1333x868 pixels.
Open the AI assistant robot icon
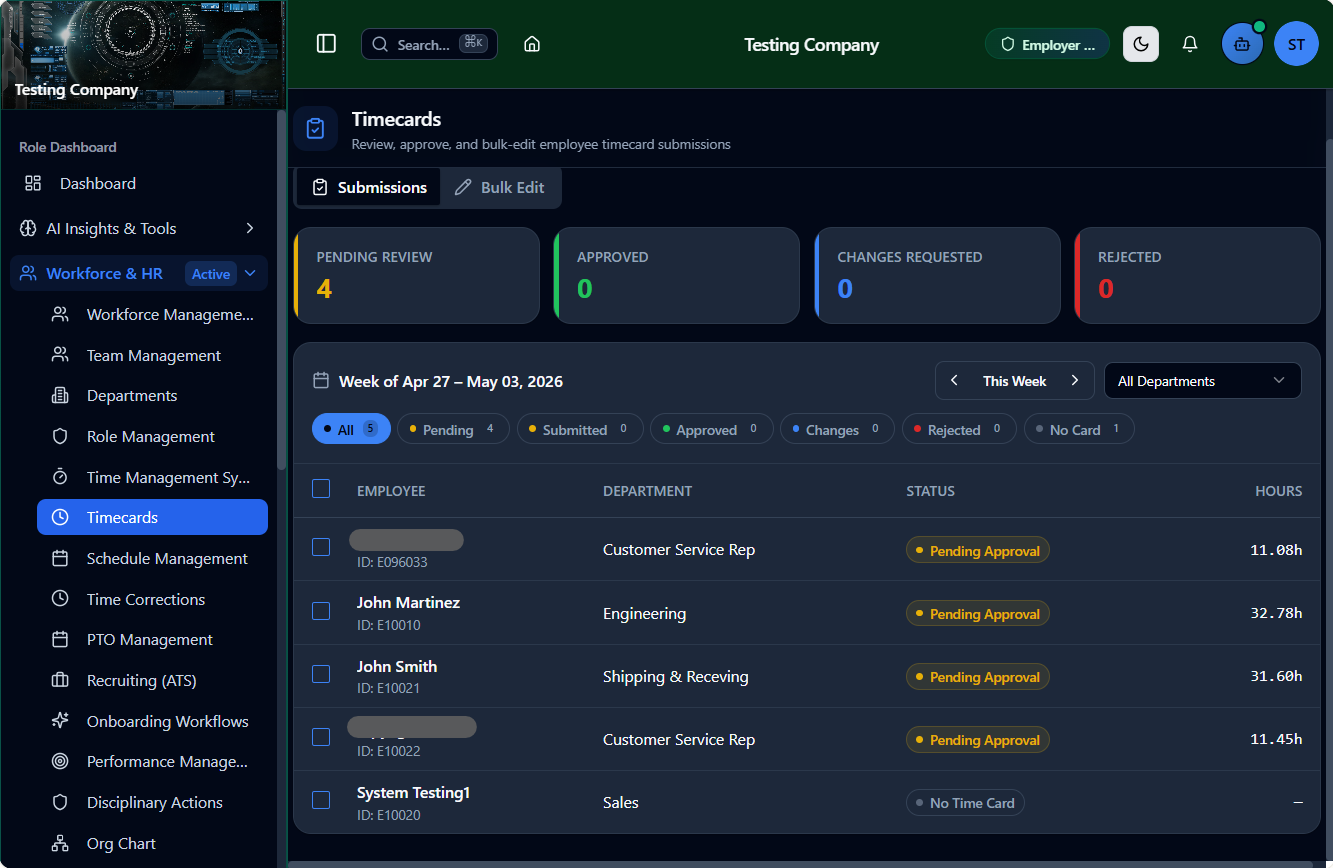click(x=1242, y=44)
